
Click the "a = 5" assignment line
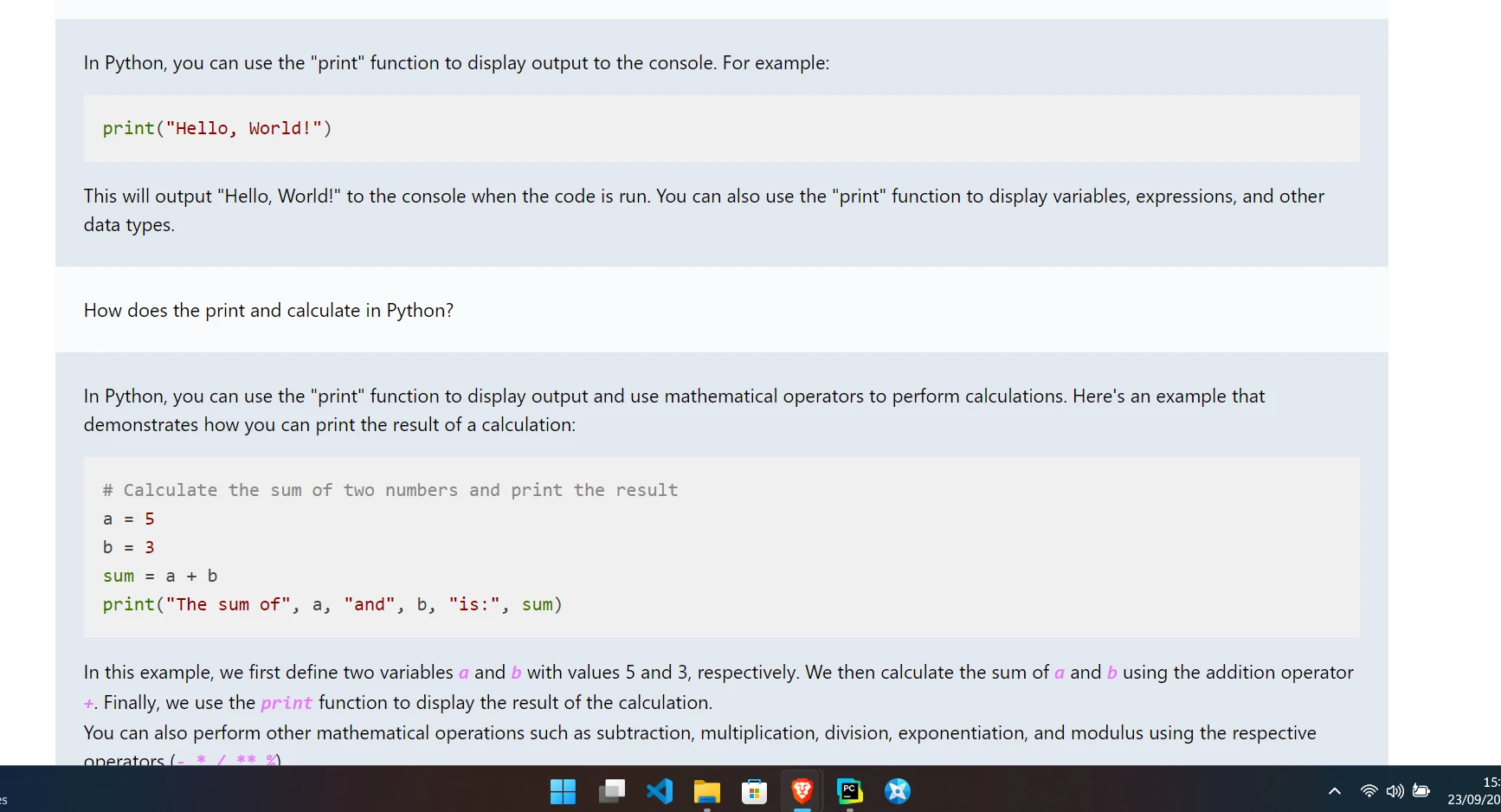pos(128,519)
